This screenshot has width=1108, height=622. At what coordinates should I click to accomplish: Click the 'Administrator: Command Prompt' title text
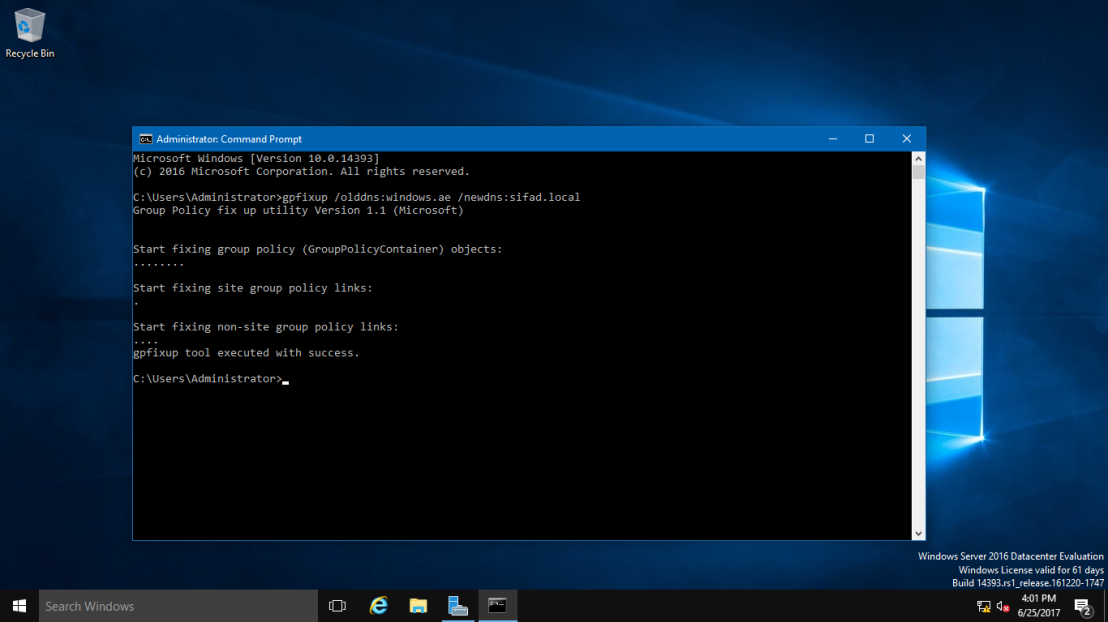[229, 139]
